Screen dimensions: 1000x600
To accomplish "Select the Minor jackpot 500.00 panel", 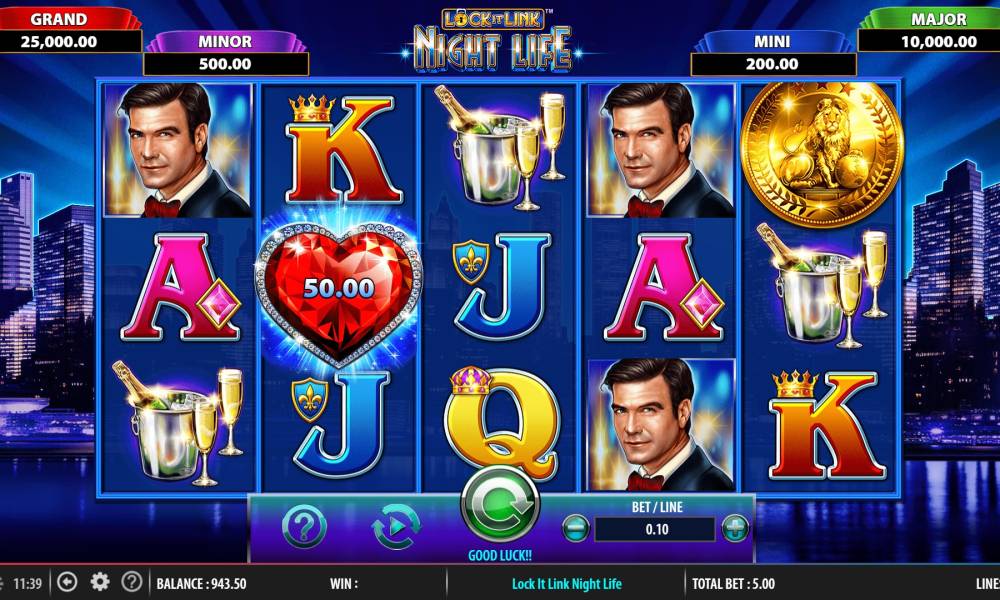I will 226,53.
